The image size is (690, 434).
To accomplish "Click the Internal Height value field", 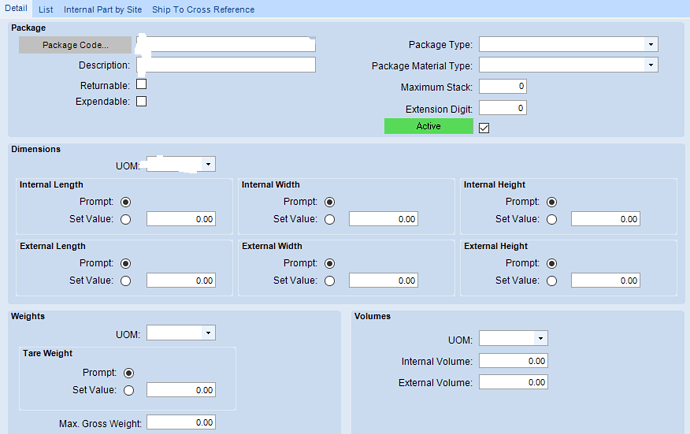I will (x=606, y=219).
